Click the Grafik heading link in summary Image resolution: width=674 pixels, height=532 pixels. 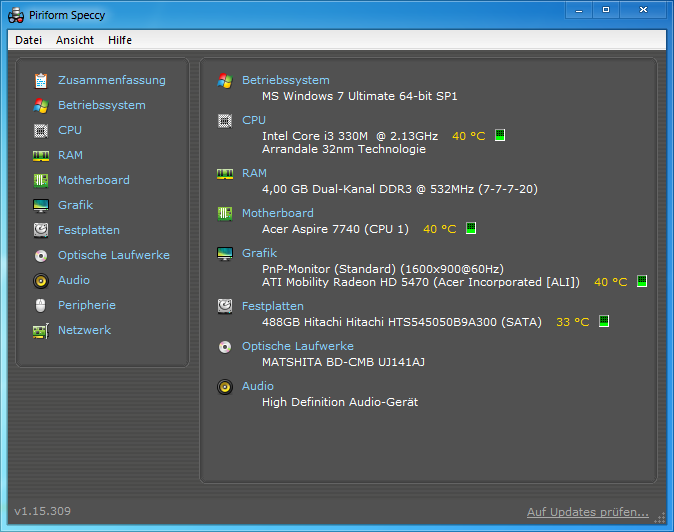click(x=259, y=253)
